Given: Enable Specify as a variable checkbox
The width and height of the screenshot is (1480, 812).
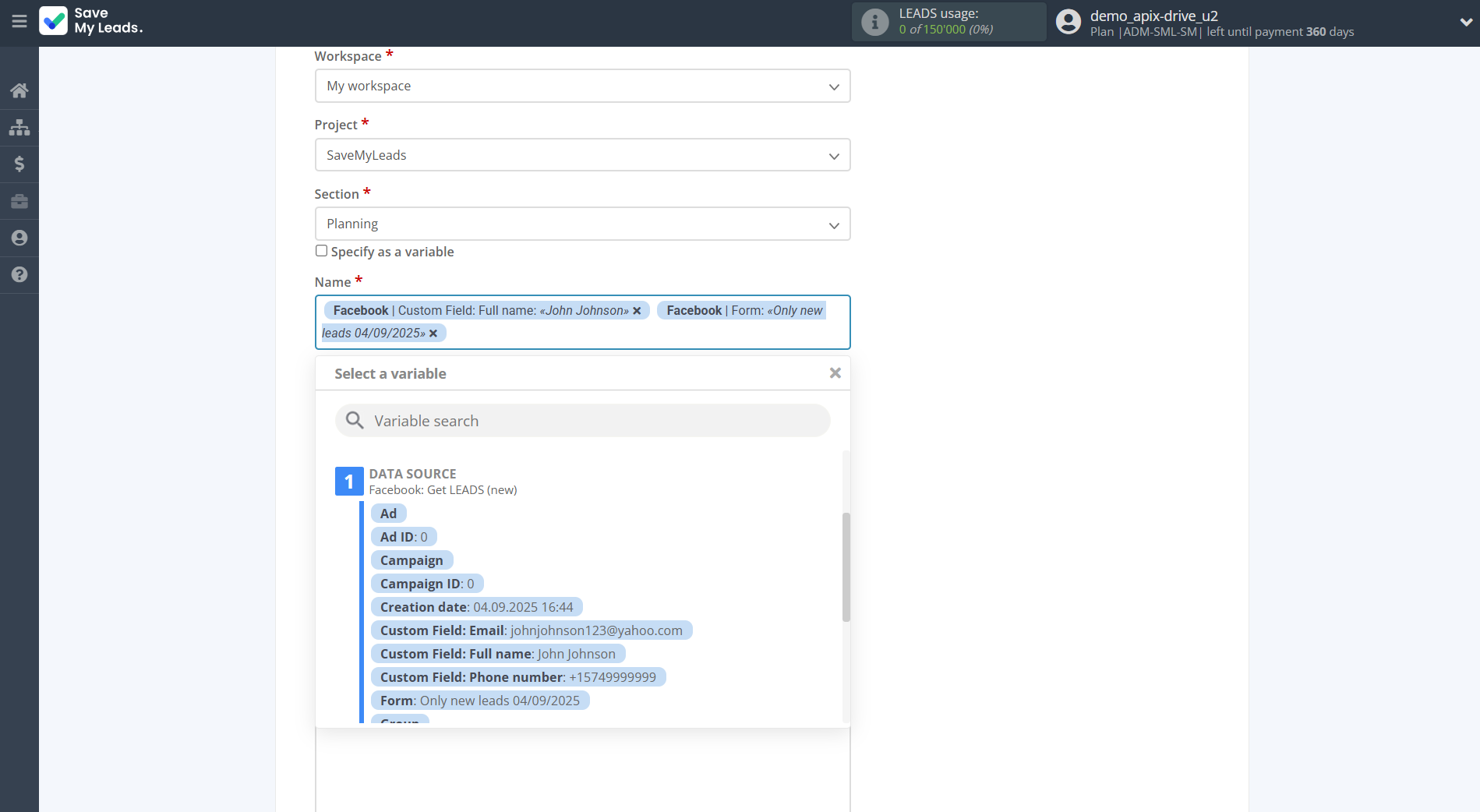Looking at the screenshot, I should (x=321, y=251).
